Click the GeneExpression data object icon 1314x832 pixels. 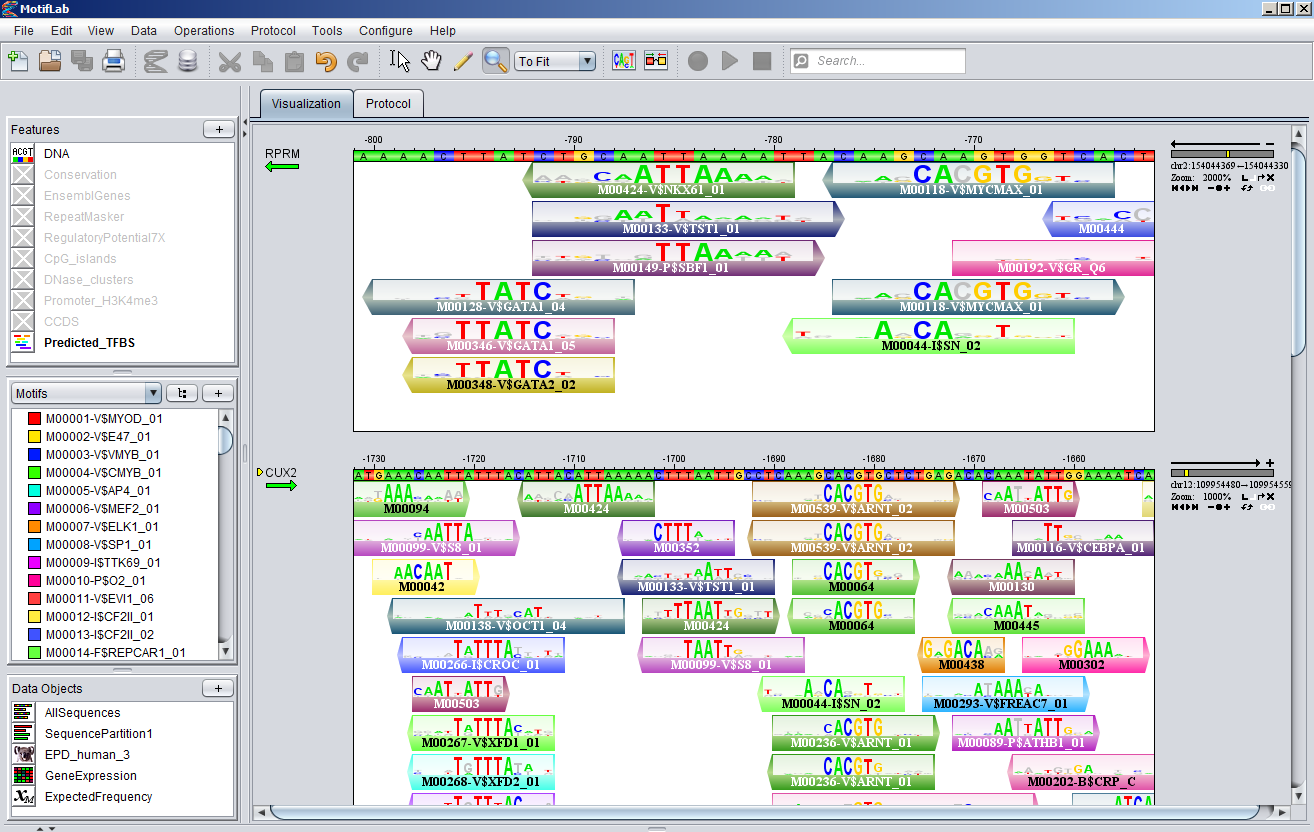coord(23,775)
